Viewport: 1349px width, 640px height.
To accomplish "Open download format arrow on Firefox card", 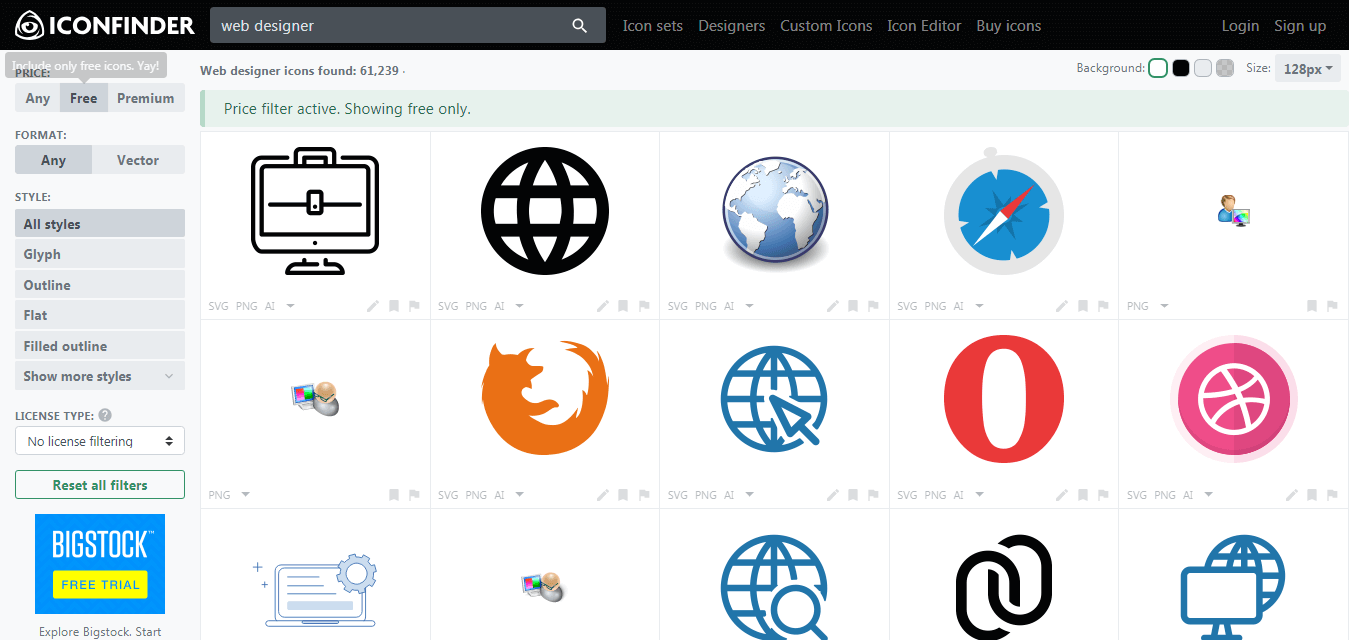I will pyautogui.click(x=520, y=495).
